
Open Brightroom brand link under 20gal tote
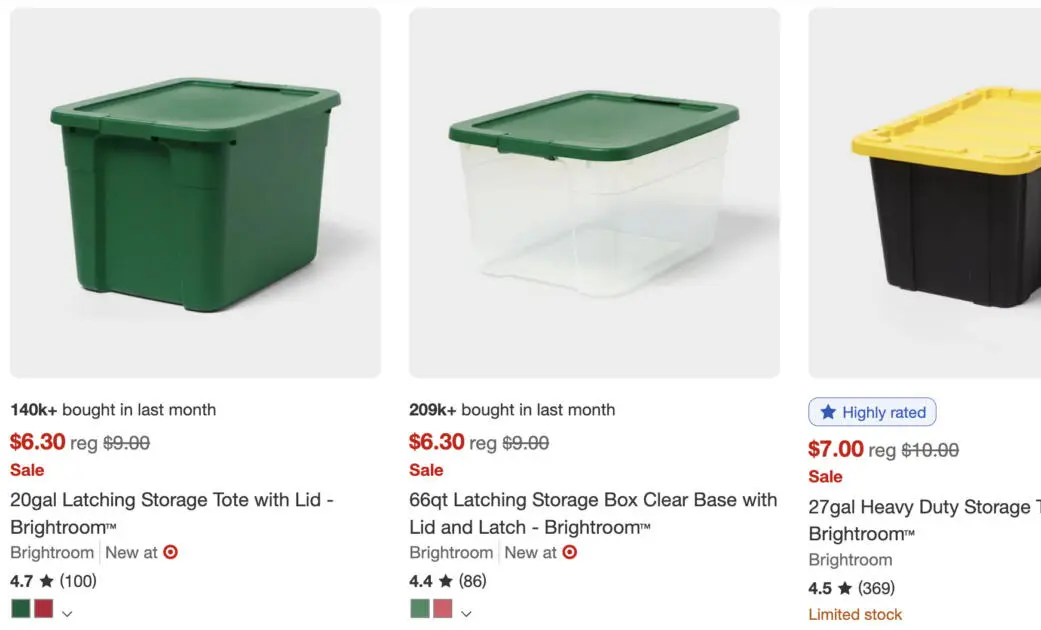(52, 552)
